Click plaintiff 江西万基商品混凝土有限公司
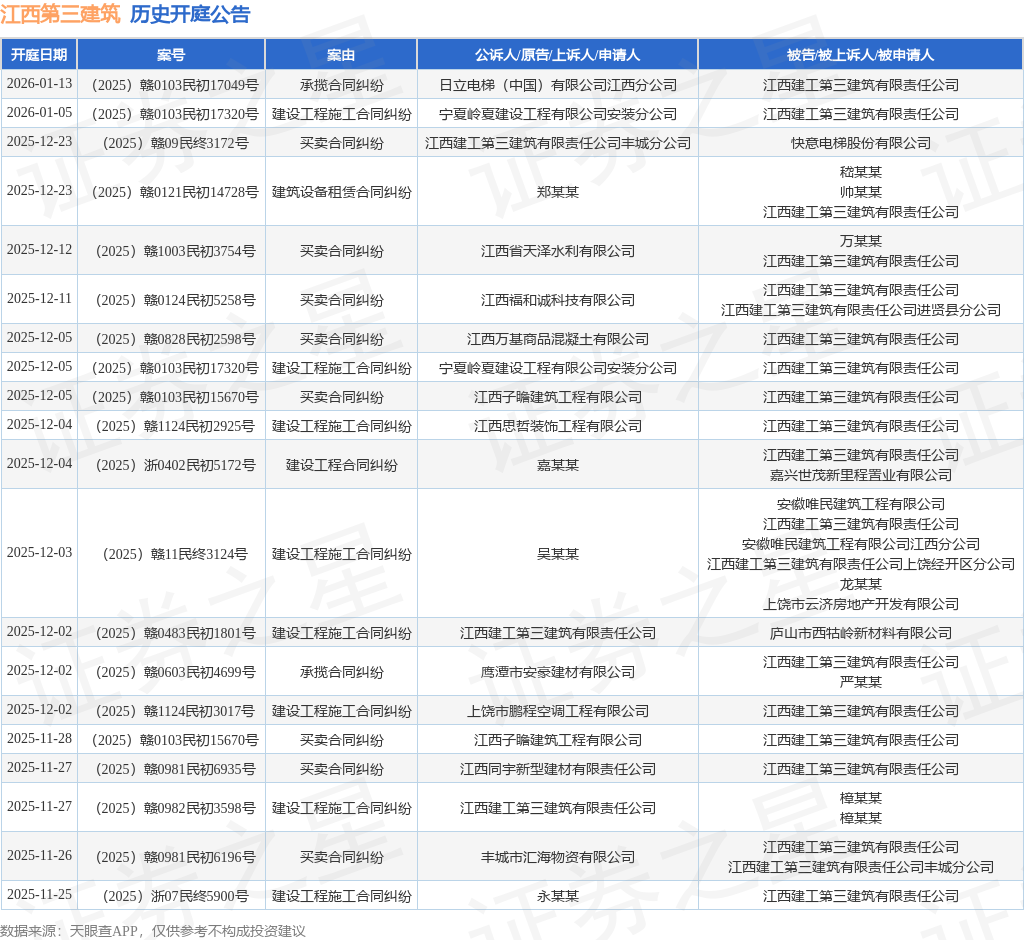1024x940 pixels. click(x=558, y=339)
